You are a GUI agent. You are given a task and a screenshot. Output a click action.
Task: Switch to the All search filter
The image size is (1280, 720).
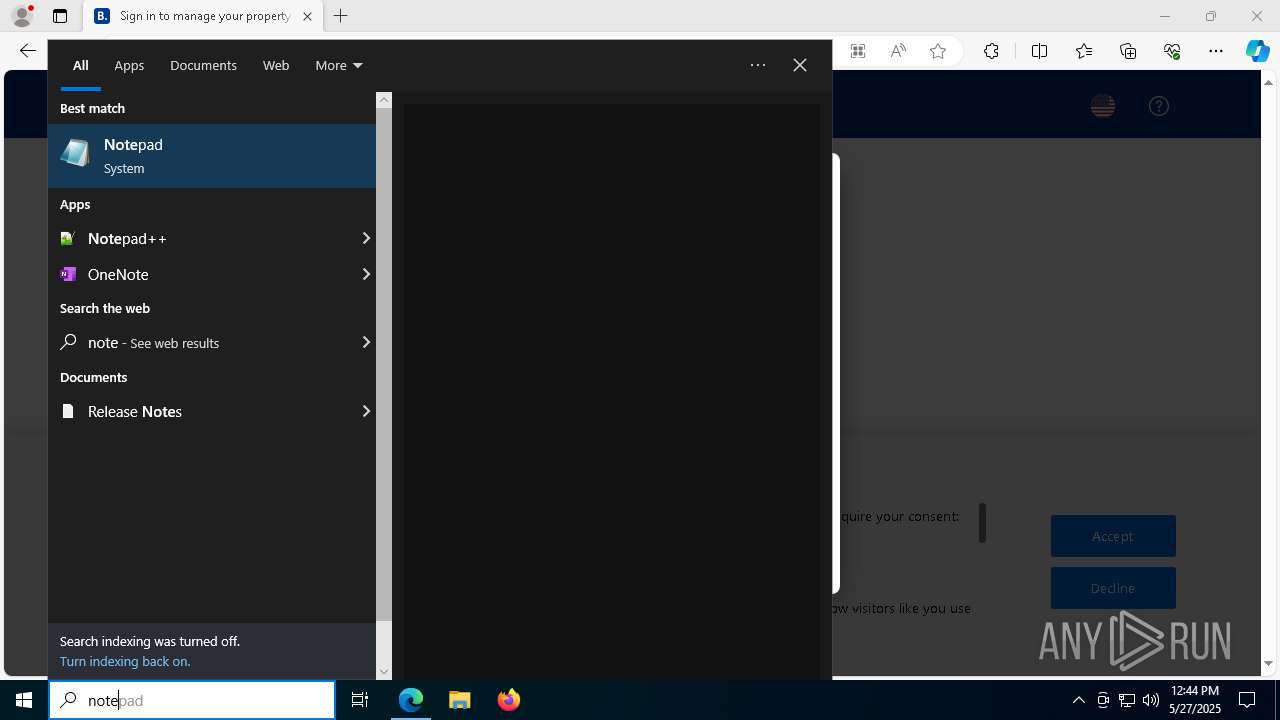[81, 65]
